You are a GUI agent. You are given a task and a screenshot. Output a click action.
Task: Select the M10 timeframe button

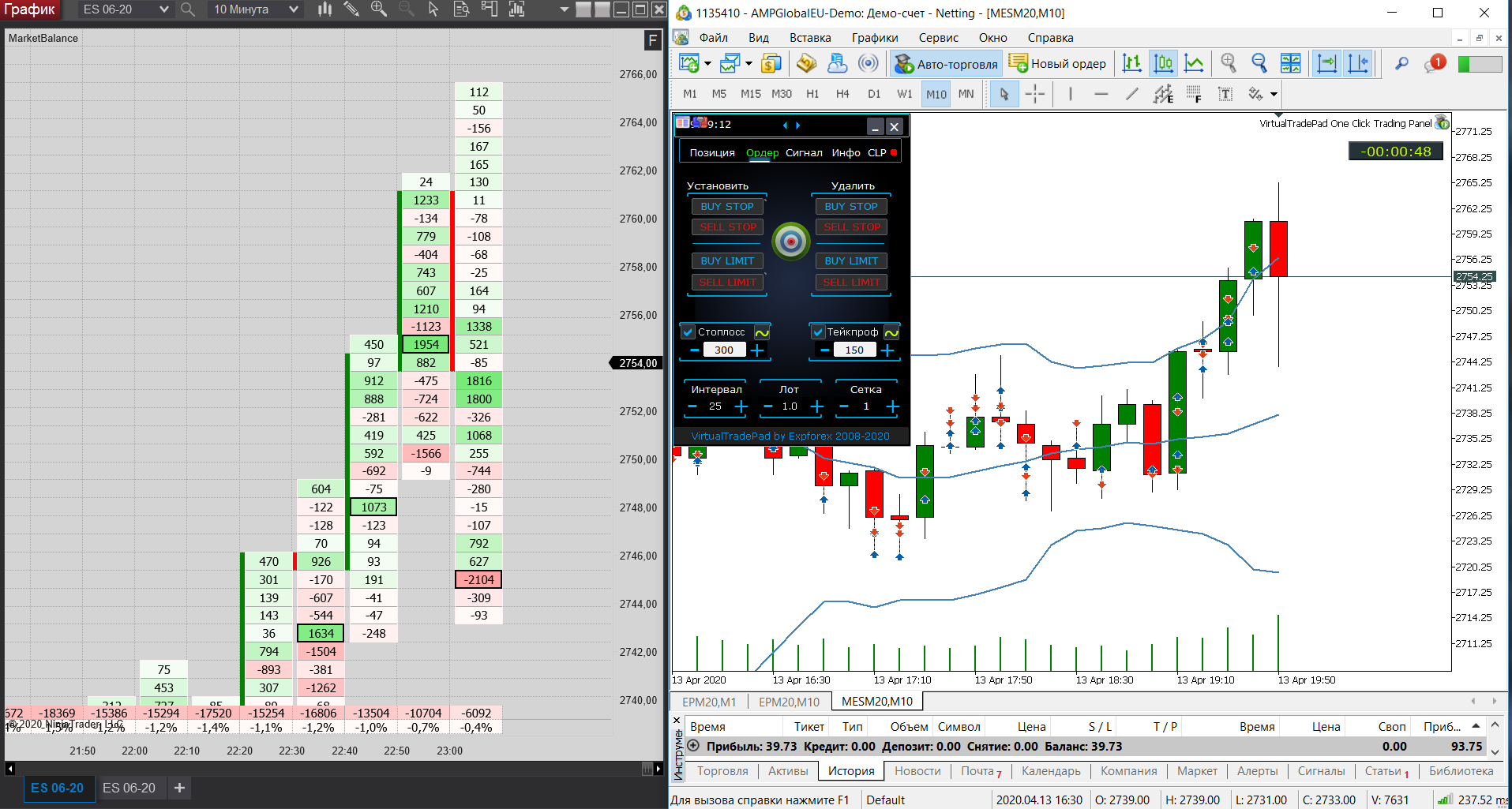pyautogui.click(x=936, y=94)
